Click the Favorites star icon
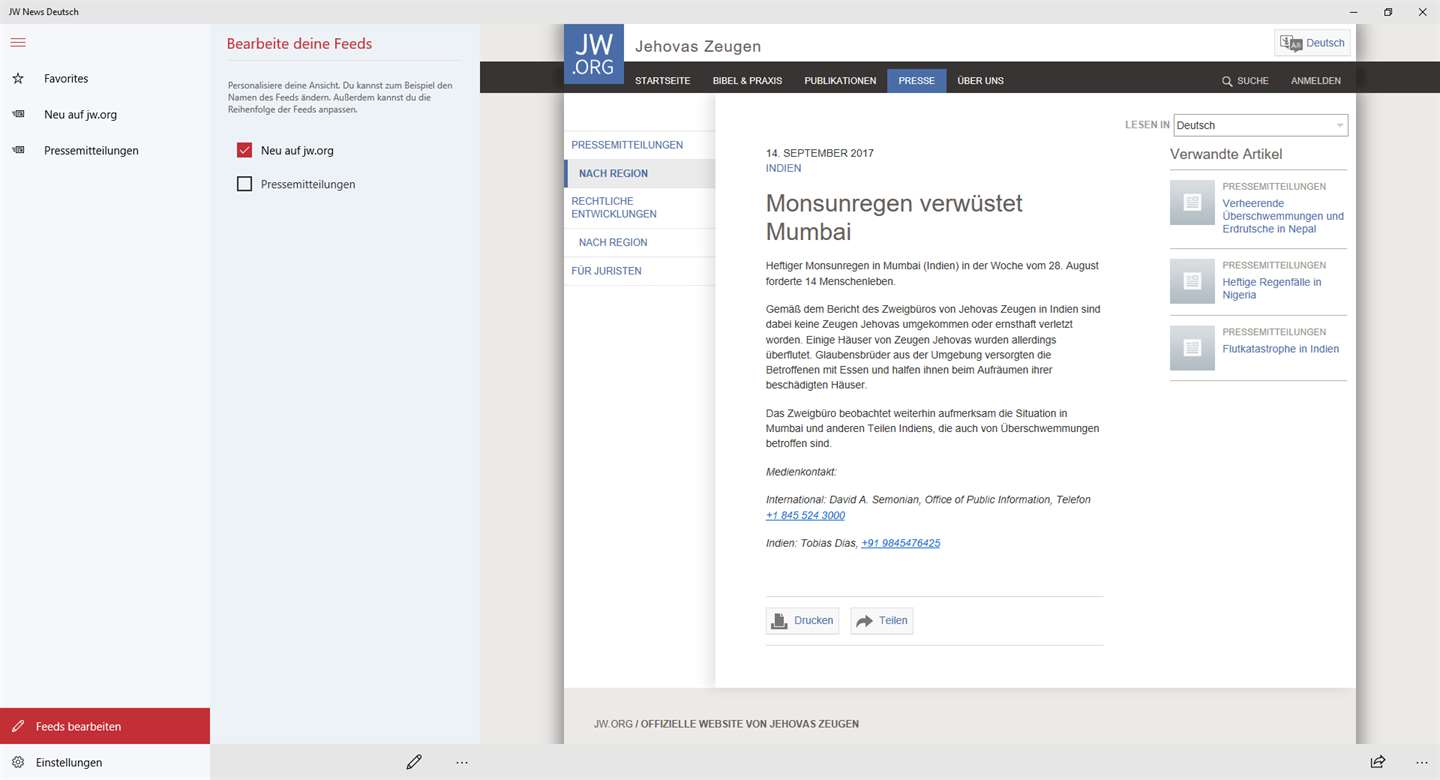This screenshot has height=780, width=1440. 18,78
